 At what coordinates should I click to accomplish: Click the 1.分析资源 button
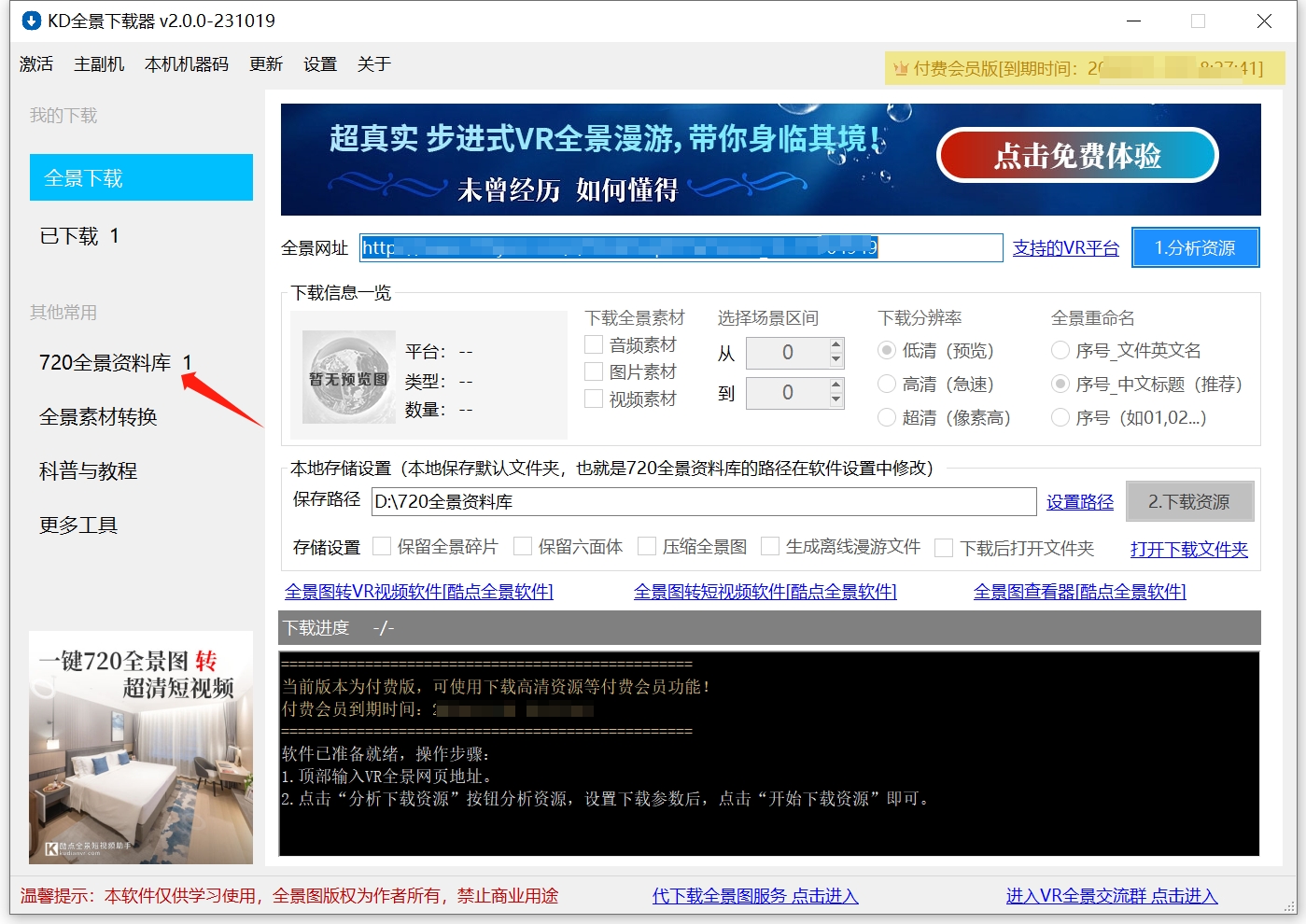coord(1195,247)
